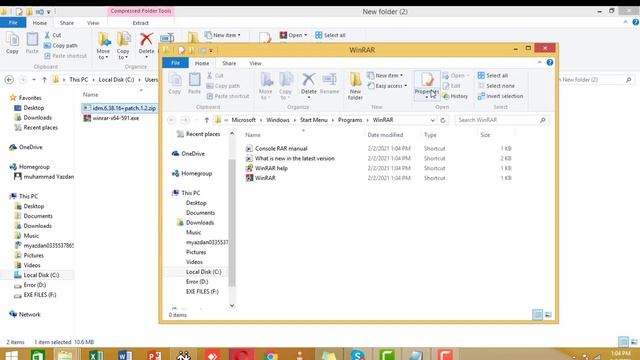Open recent locations dropdown in New folder (2)
Viewport: 640px width, 360px height.
click(33, 80)
